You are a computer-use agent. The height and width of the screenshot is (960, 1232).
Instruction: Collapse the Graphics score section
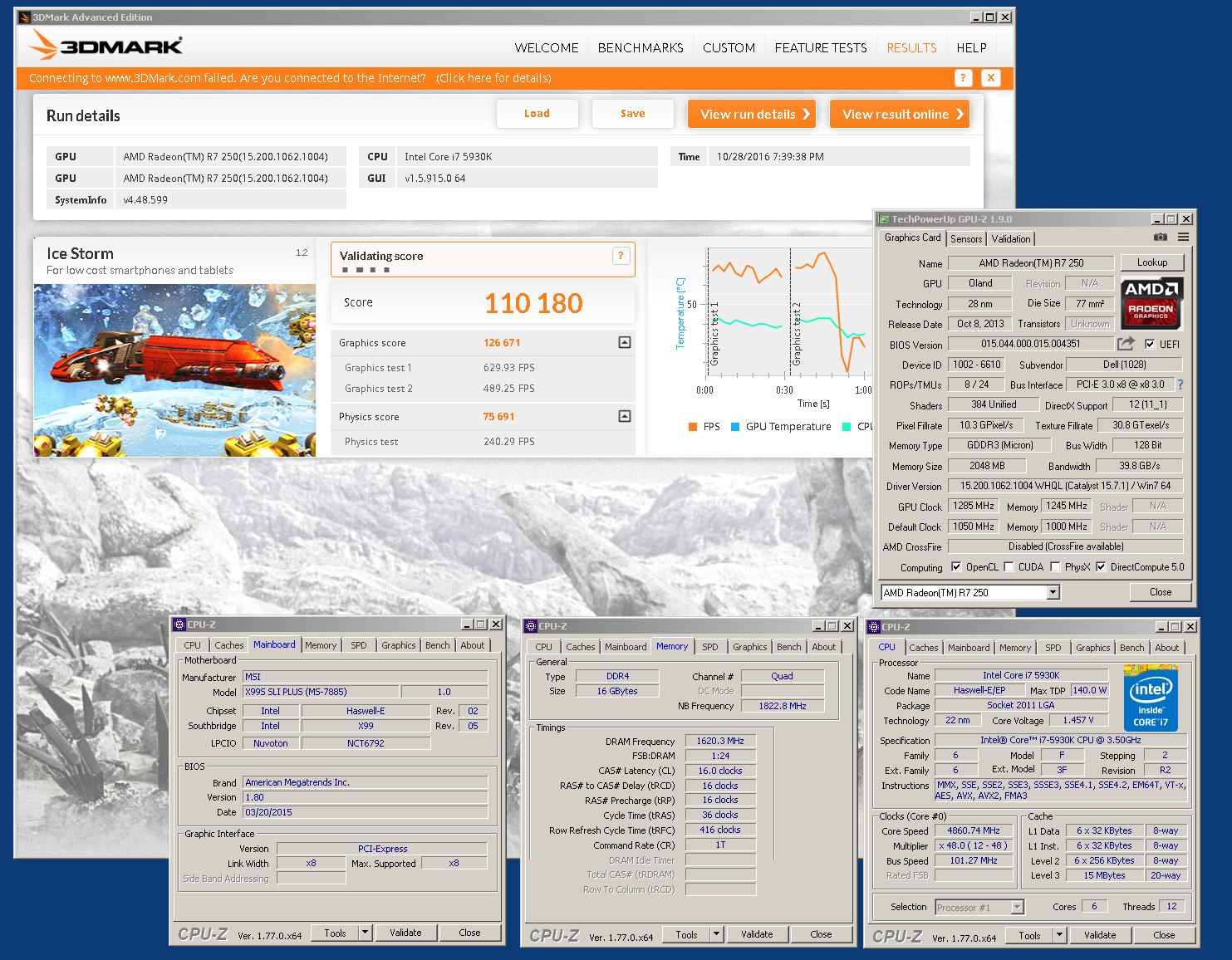point(625,342)
